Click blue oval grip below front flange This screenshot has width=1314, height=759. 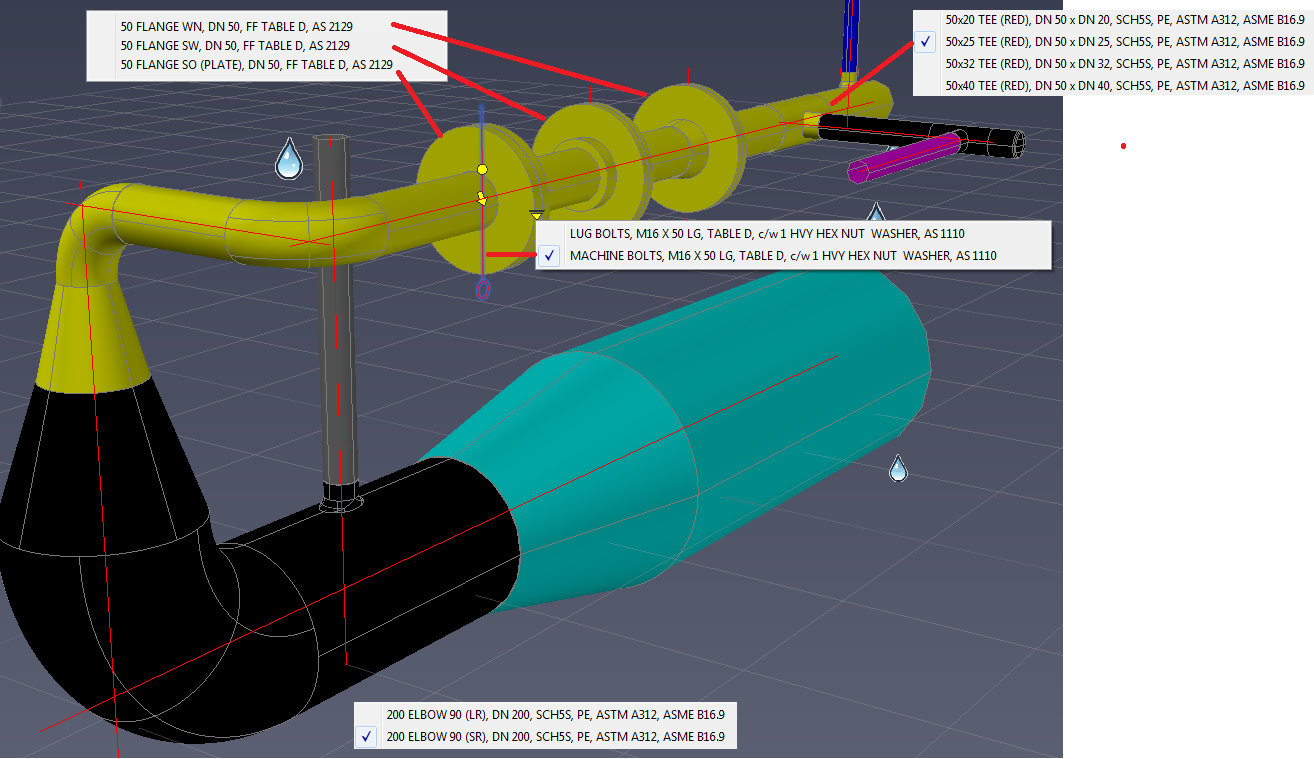click(483, 290)
